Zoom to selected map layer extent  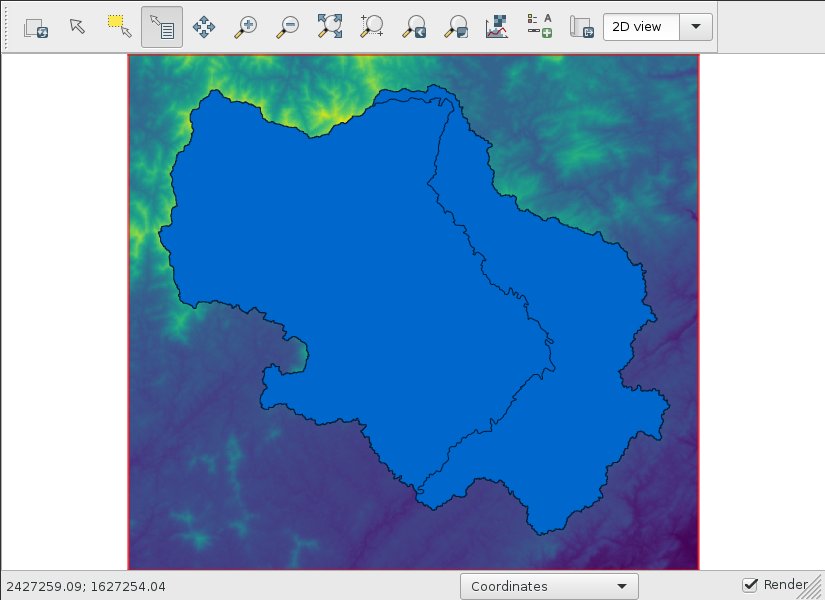pos(330,27)
